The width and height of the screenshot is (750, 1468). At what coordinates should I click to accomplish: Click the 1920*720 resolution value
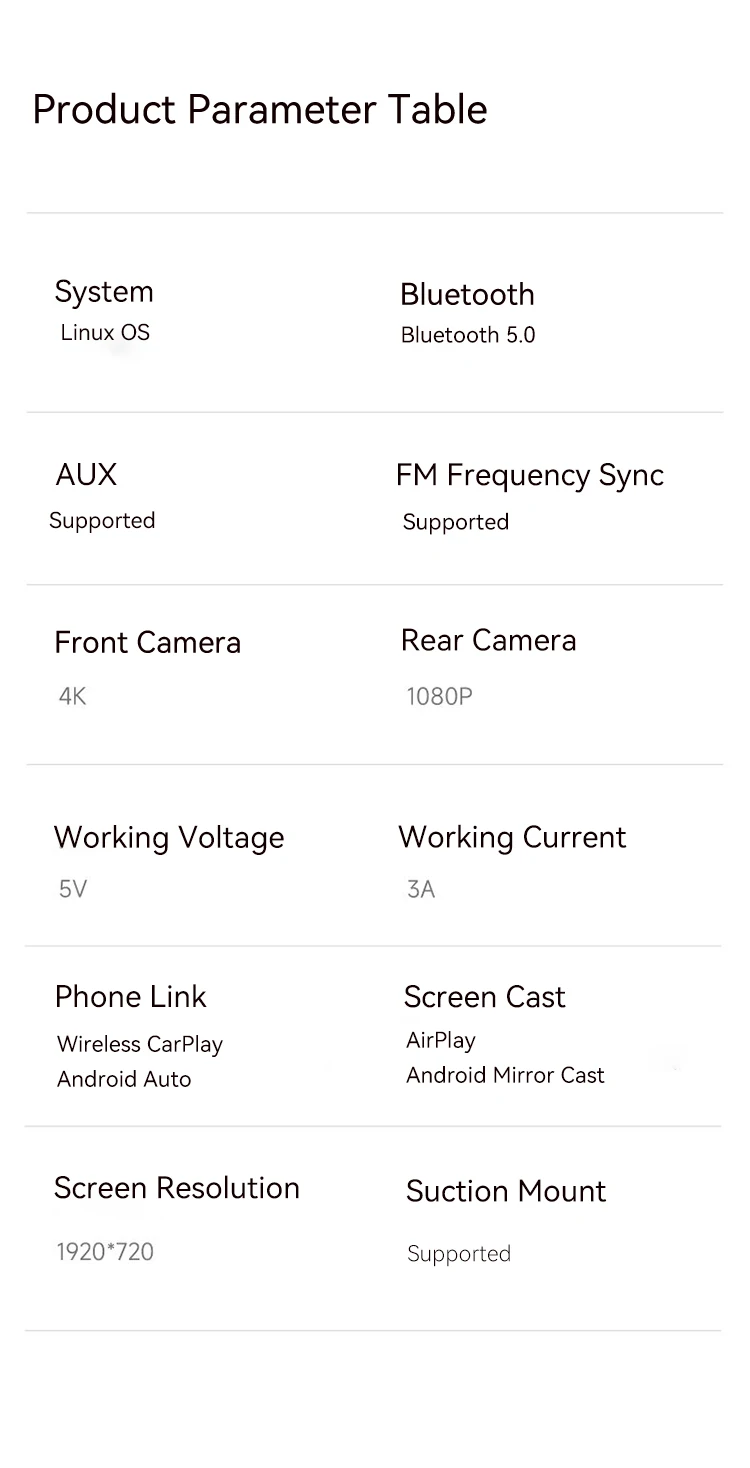click(105, 1252)
